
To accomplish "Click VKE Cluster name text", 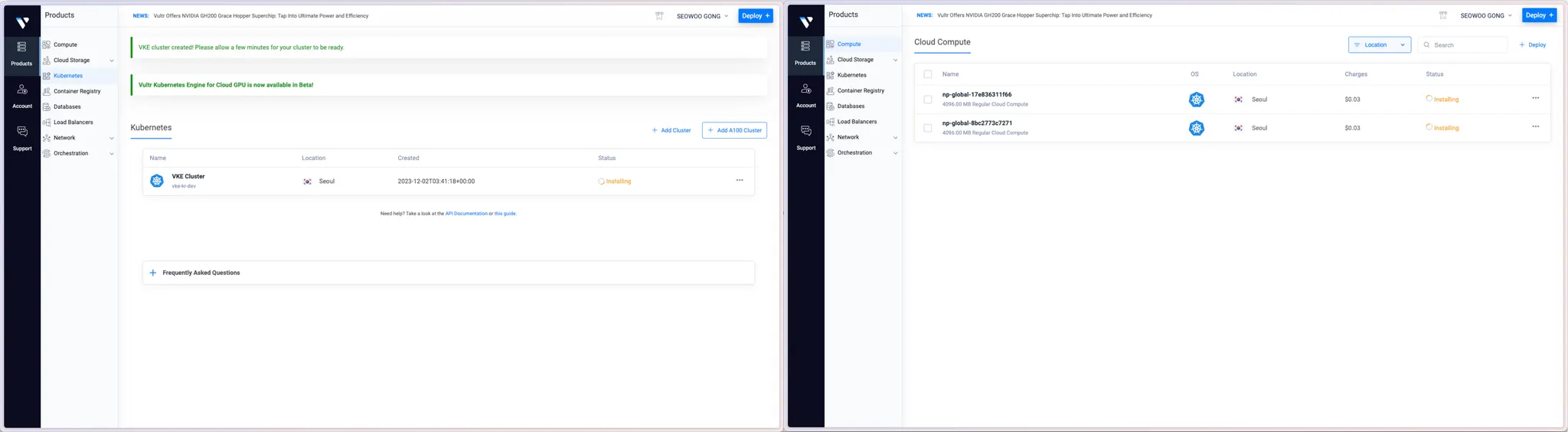I will tap(188, 176).
